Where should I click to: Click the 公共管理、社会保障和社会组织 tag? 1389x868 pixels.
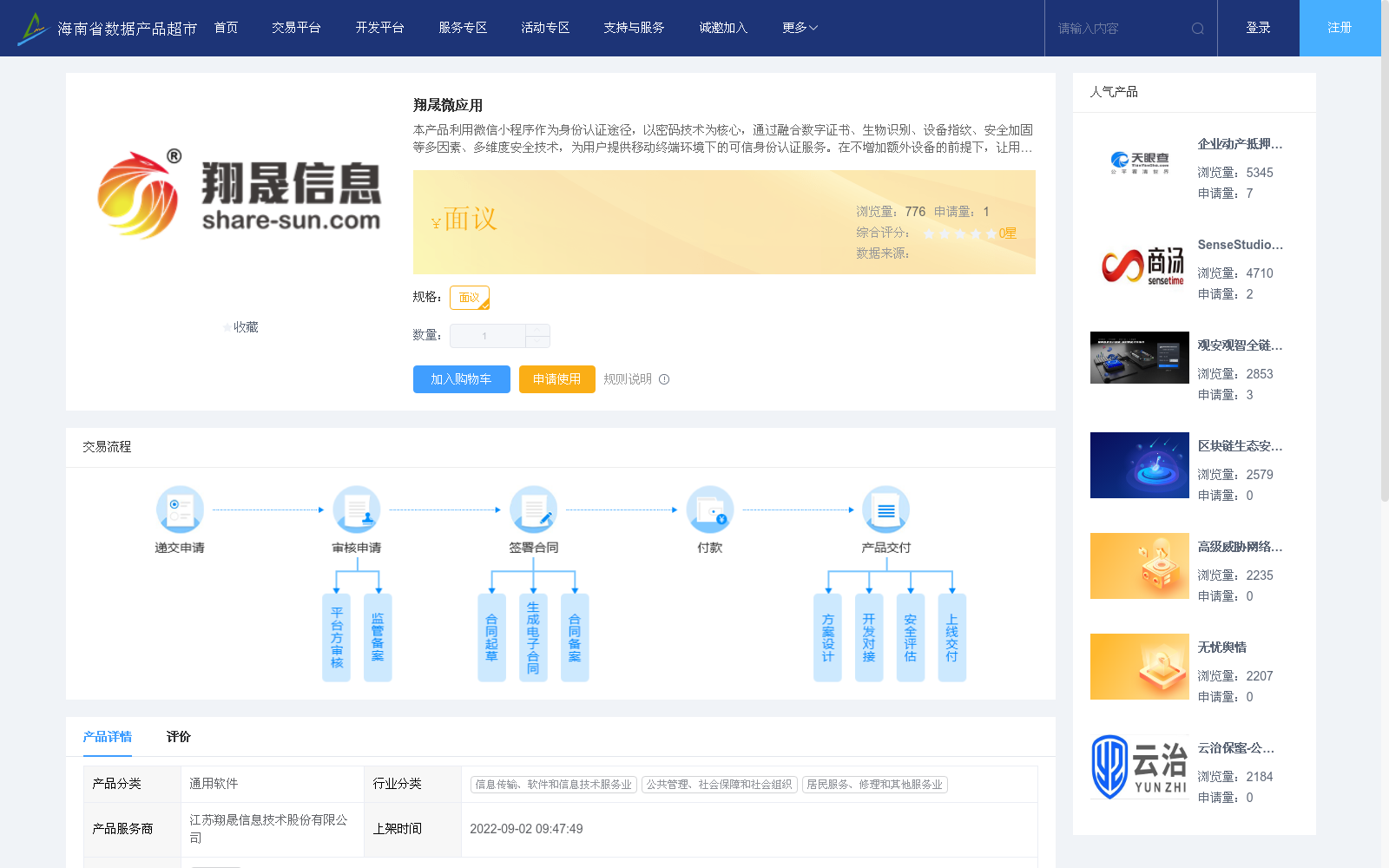tap(720, 785)
